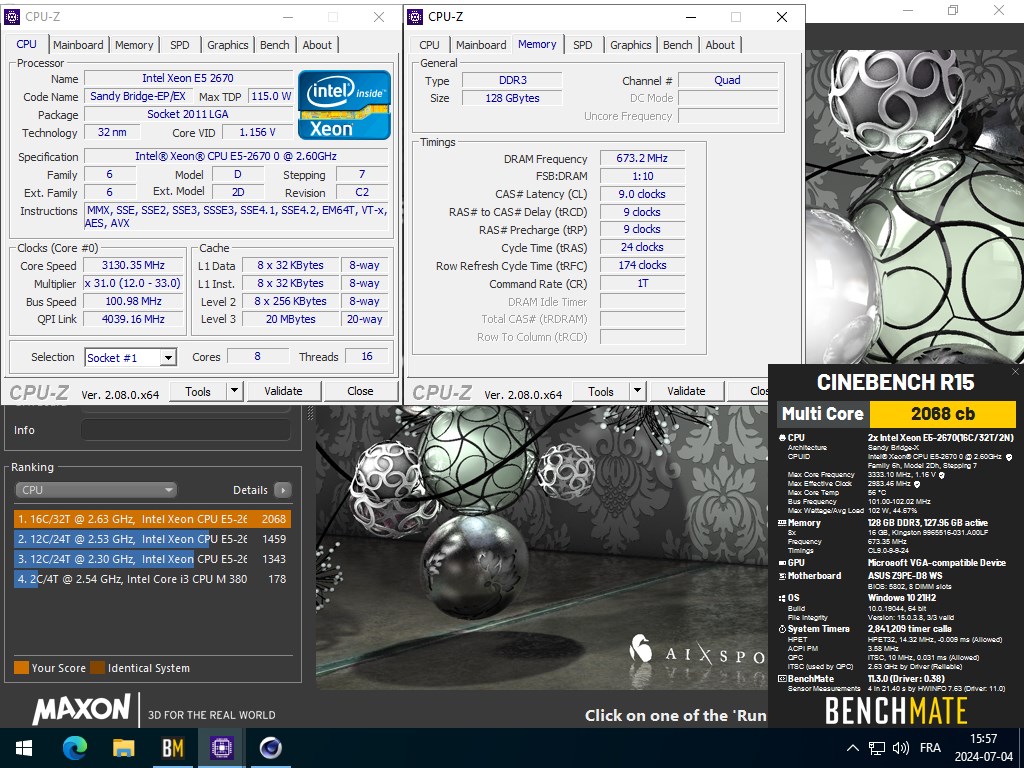Click the MAXON logo in Cinebench

[x=82, y=709]
